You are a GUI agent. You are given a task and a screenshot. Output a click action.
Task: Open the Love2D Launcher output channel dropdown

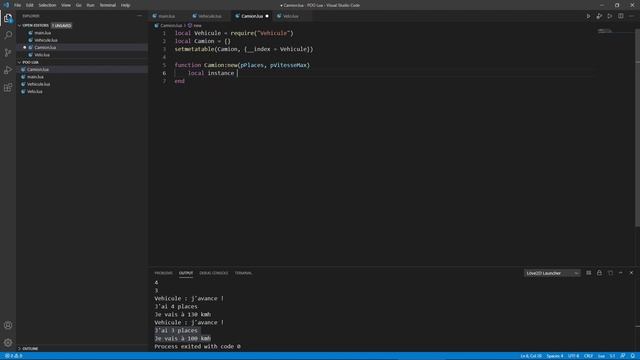(x=552, y=273)
